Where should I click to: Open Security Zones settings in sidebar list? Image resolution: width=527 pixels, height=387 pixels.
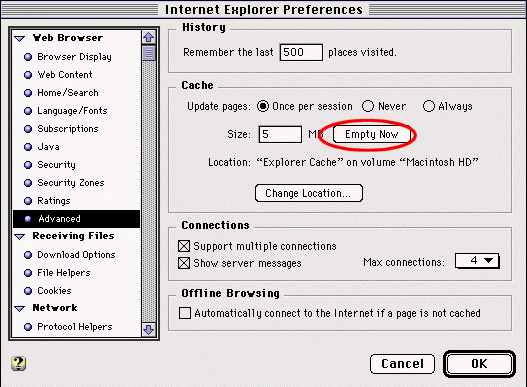click(x=71, y=183)
